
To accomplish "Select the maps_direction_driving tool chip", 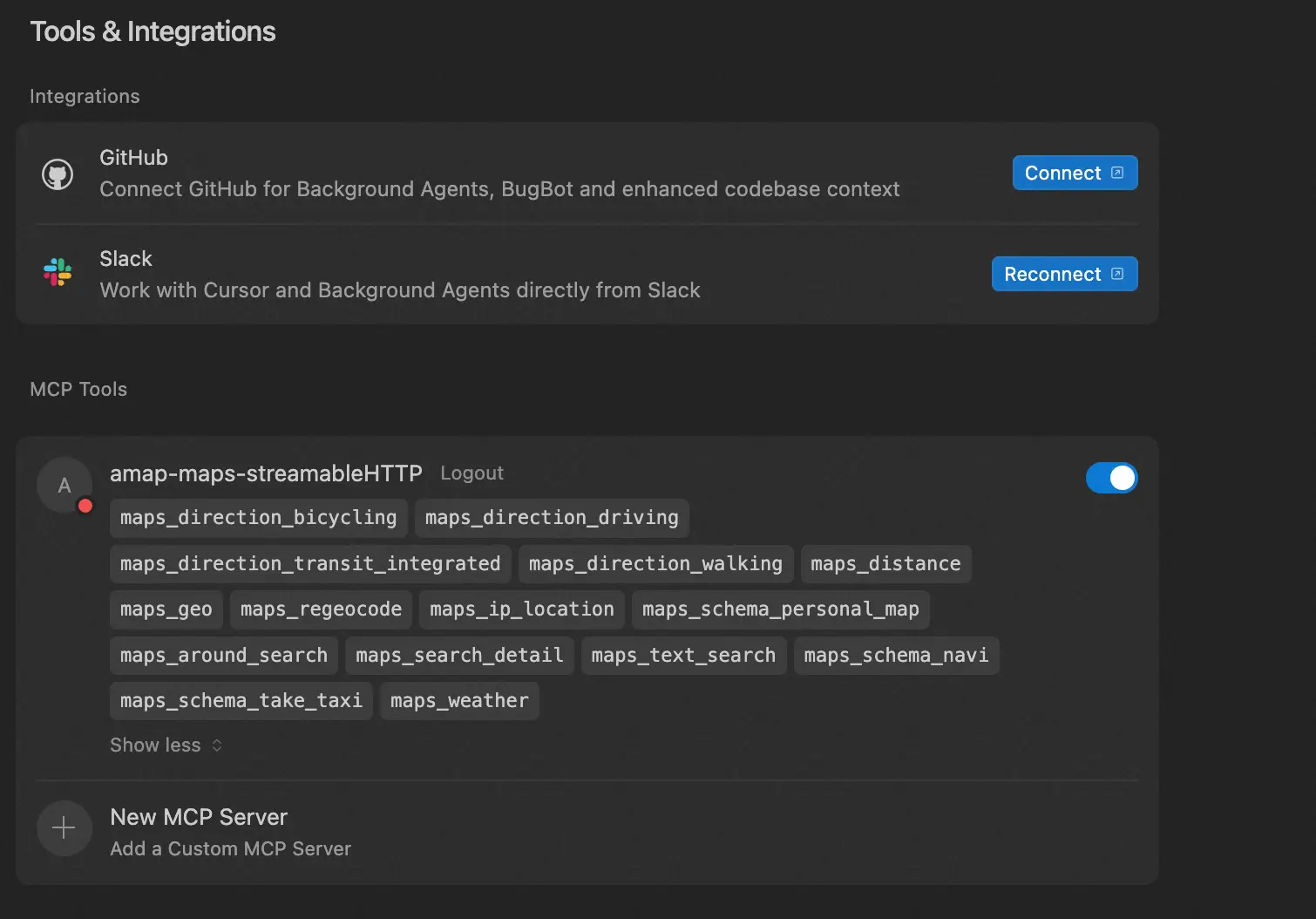I will pos(552,518).
